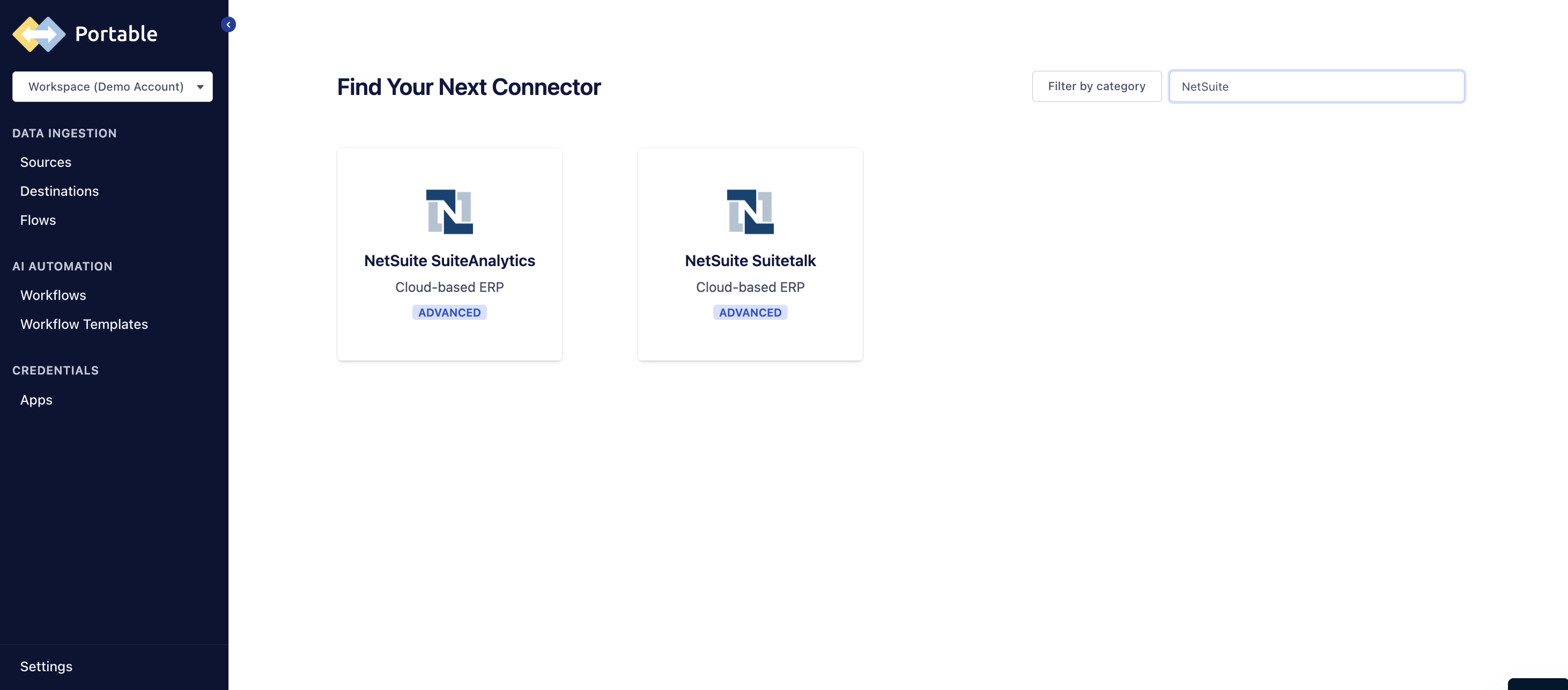Open Workflow Templates
The image size is (1568, 690).
click(84, 324)
